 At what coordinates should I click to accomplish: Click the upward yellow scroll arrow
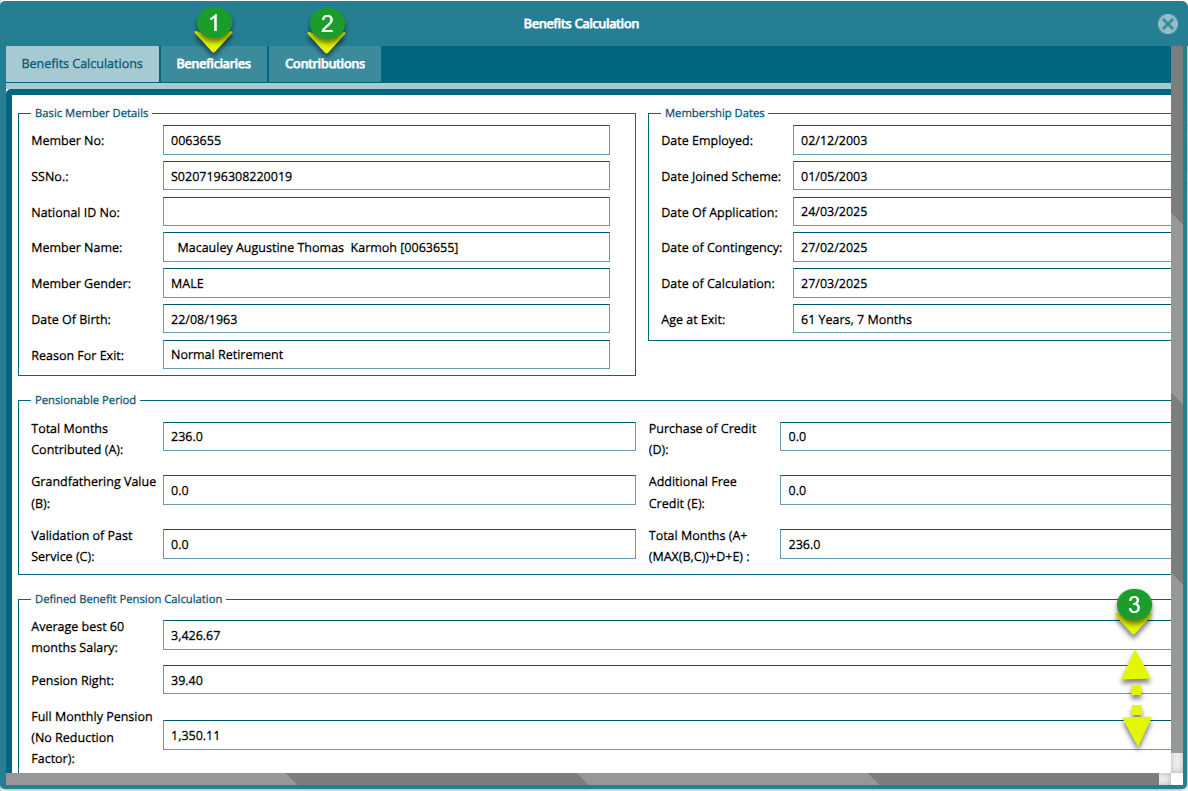tap(1137, 663)
